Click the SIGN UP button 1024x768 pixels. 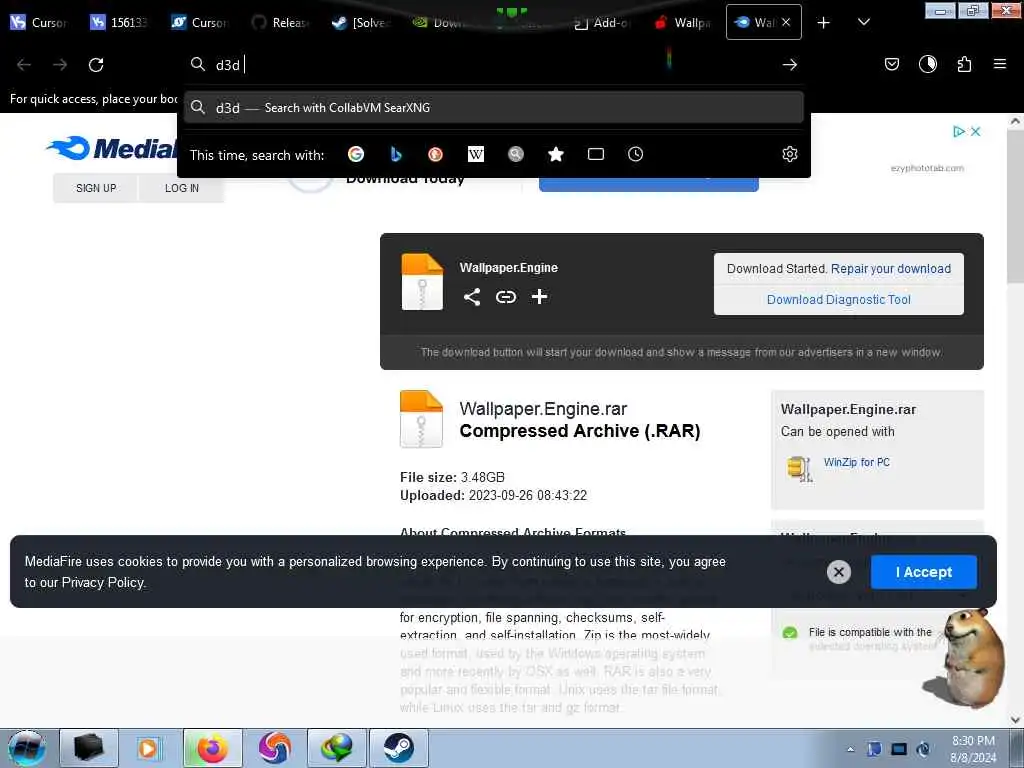(x=96, y=188)
